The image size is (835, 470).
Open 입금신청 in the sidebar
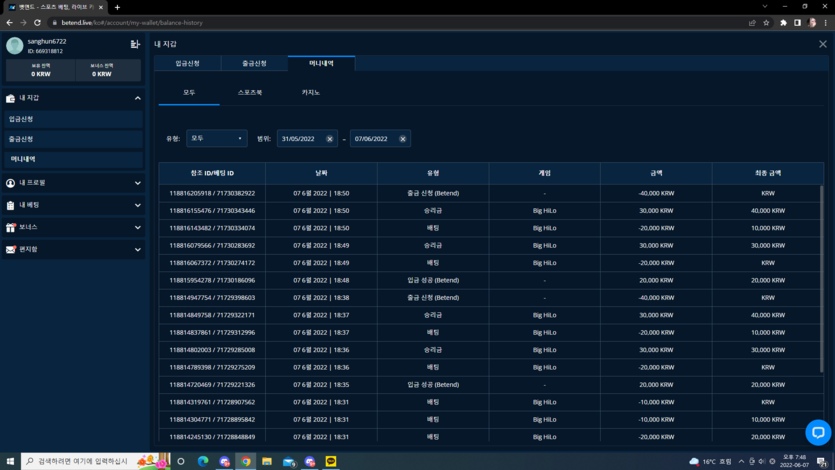73,119
